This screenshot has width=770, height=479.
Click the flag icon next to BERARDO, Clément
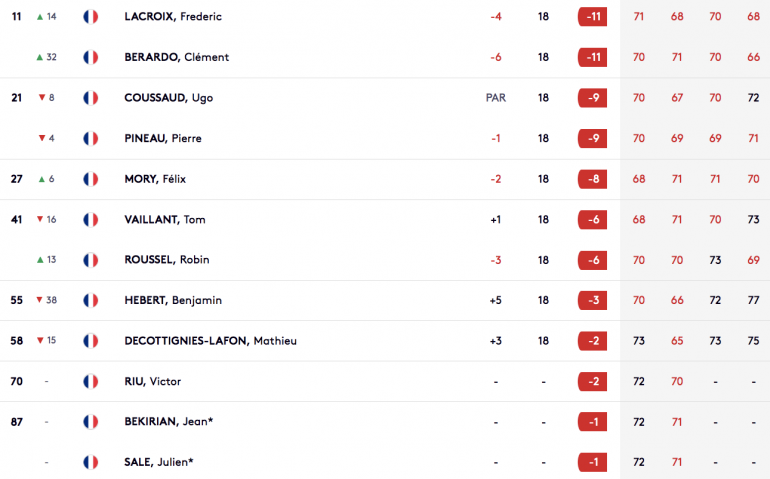(x=90, y=57)
